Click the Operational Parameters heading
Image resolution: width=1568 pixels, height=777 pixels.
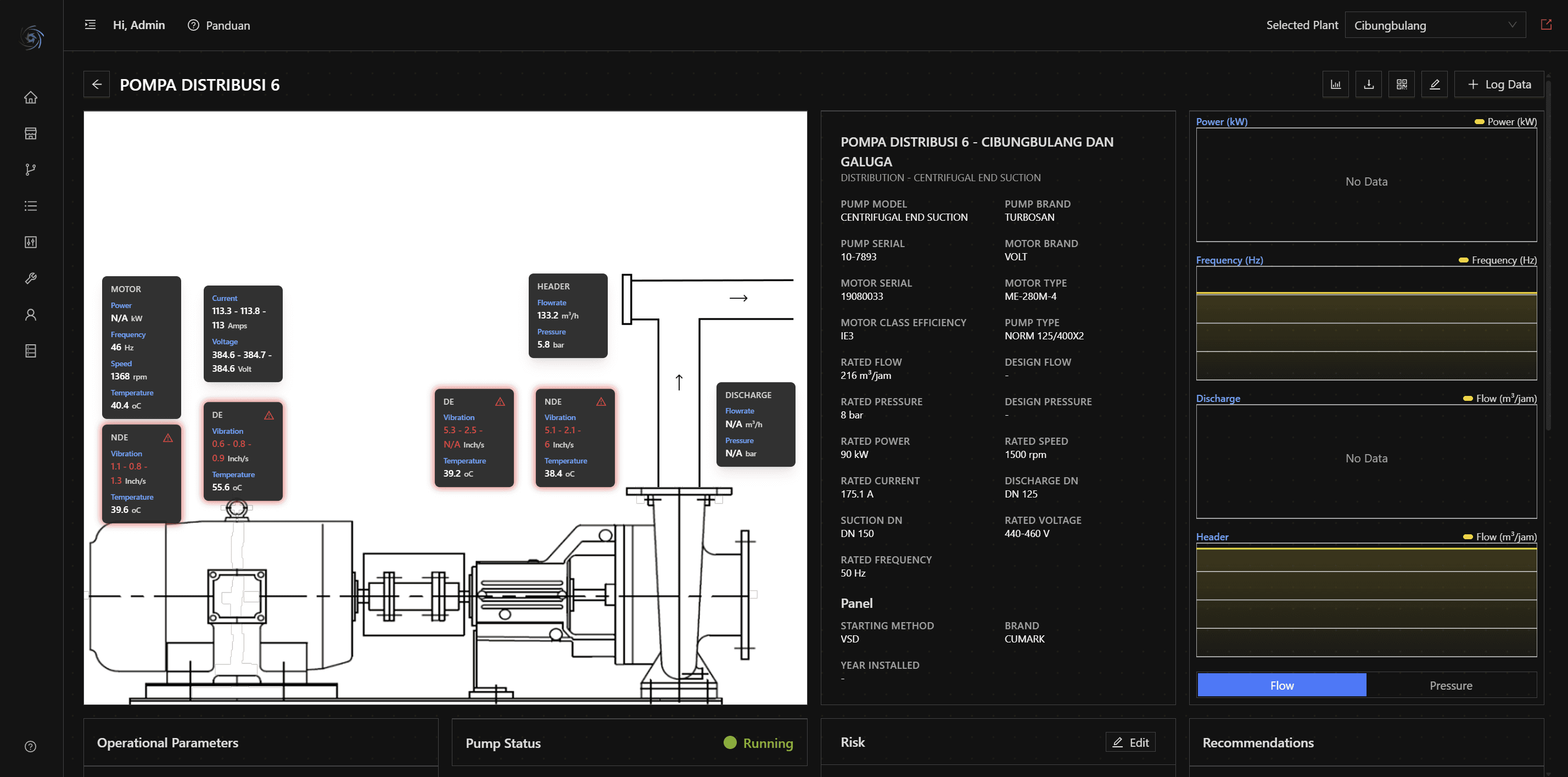click(x=167, y=743)
